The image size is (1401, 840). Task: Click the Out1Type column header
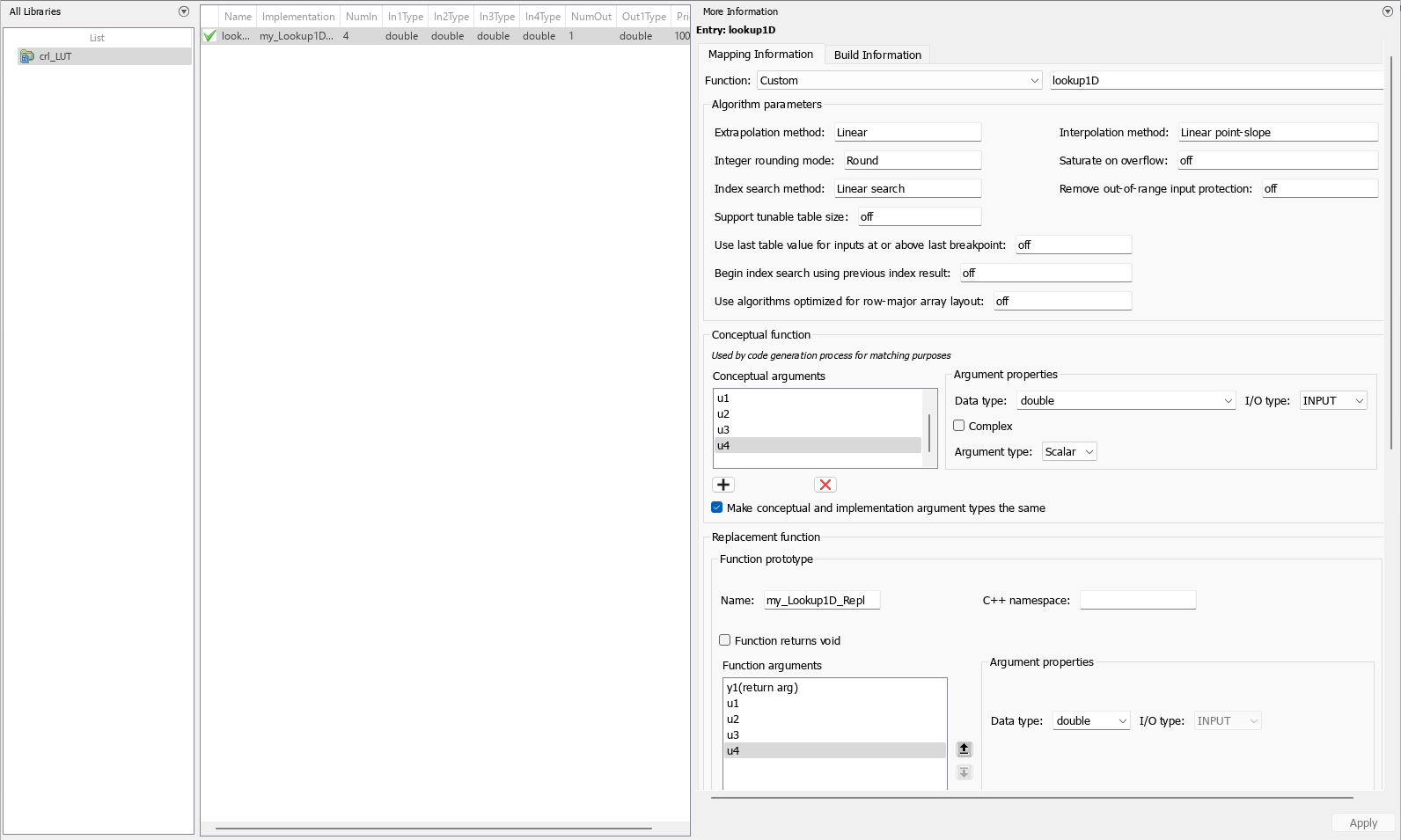pyautogui.click(x=644, y=17)
